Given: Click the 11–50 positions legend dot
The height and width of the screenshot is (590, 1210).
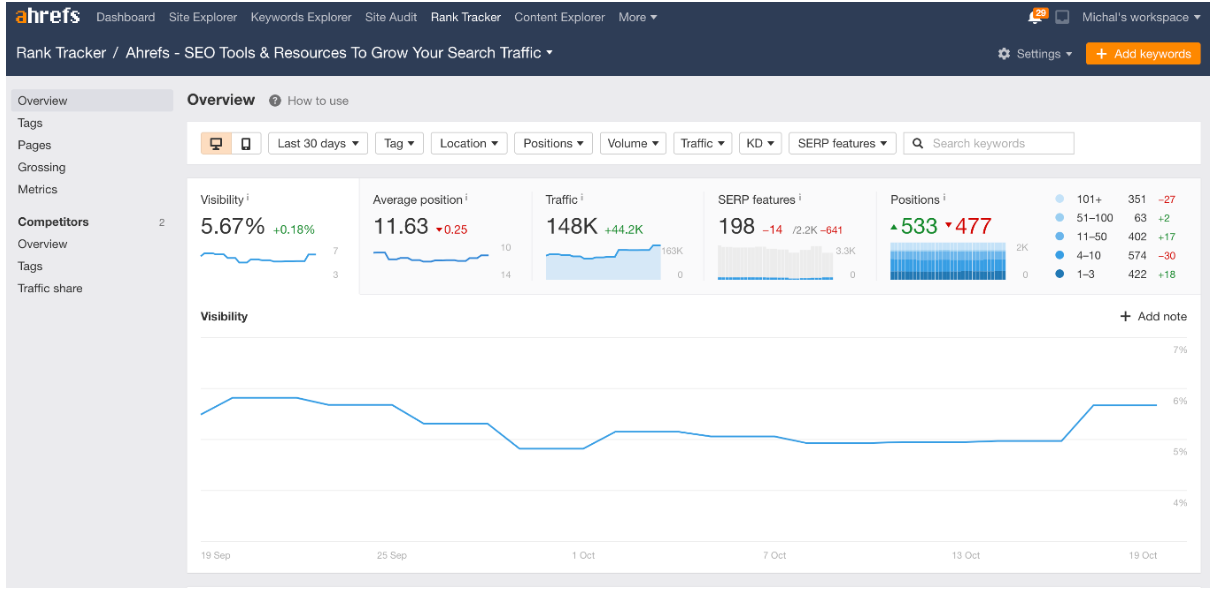Looking at the screenshot, I should (1060, 236).
